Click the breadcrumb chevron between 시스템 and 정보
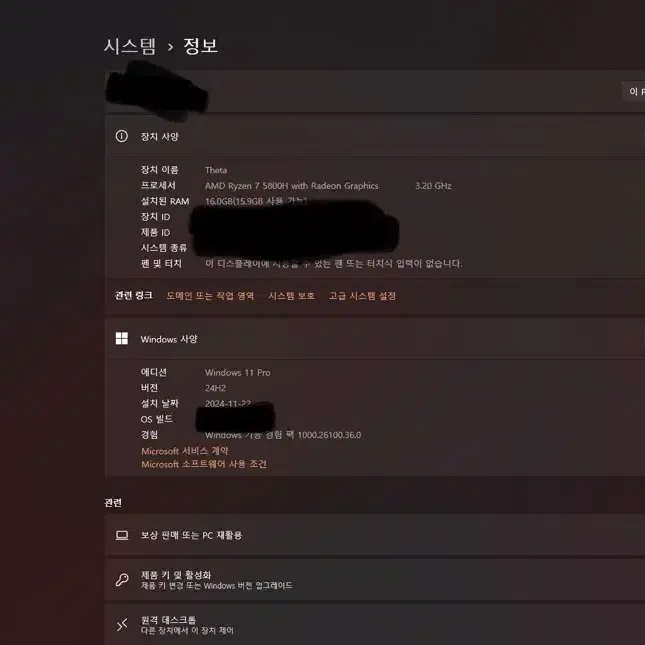Image resolution: width=645 pixels, height=645 pixels. [170, 47]
